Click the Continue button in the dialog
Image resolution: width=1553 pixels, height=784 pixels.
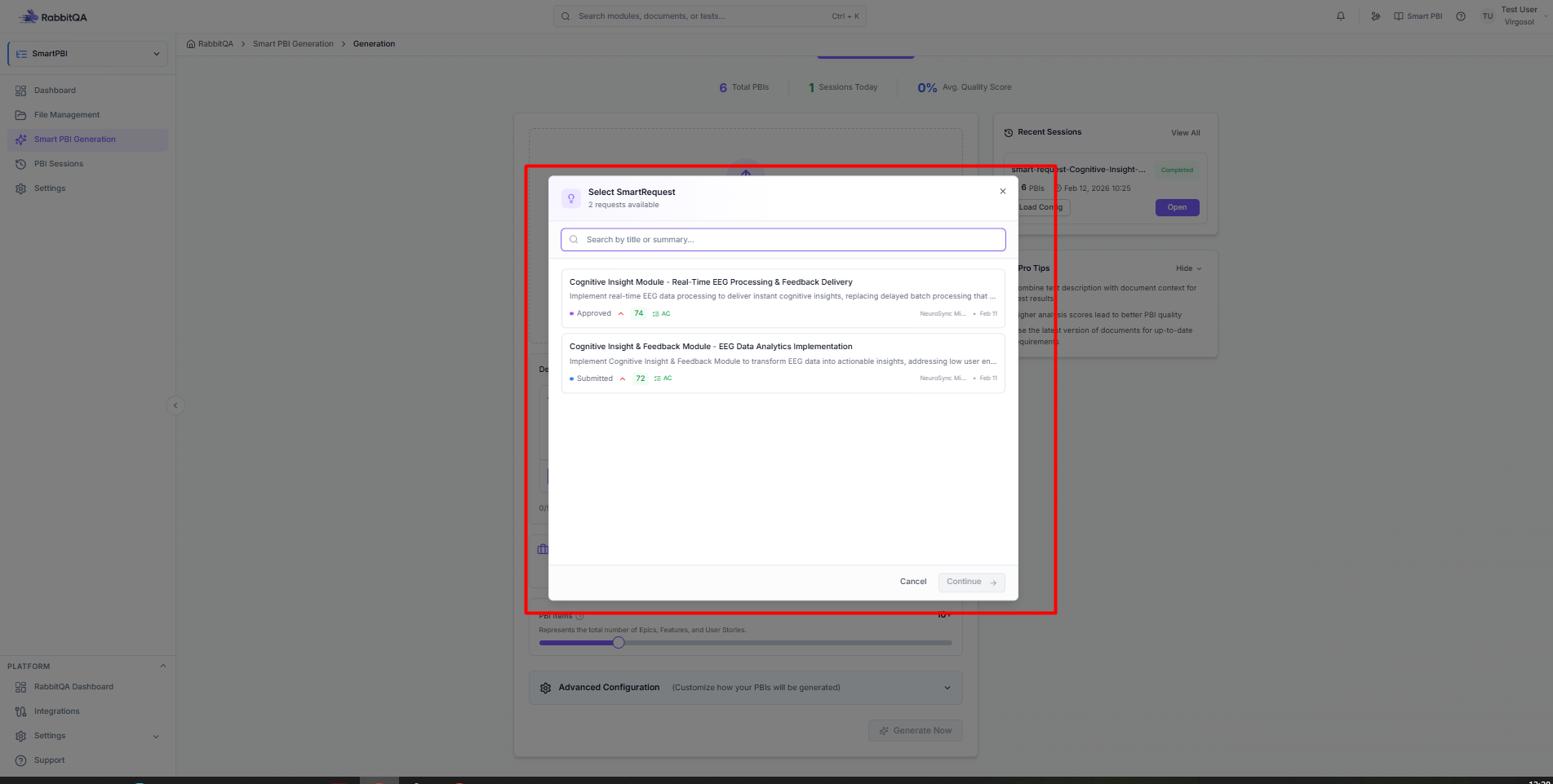971,582
